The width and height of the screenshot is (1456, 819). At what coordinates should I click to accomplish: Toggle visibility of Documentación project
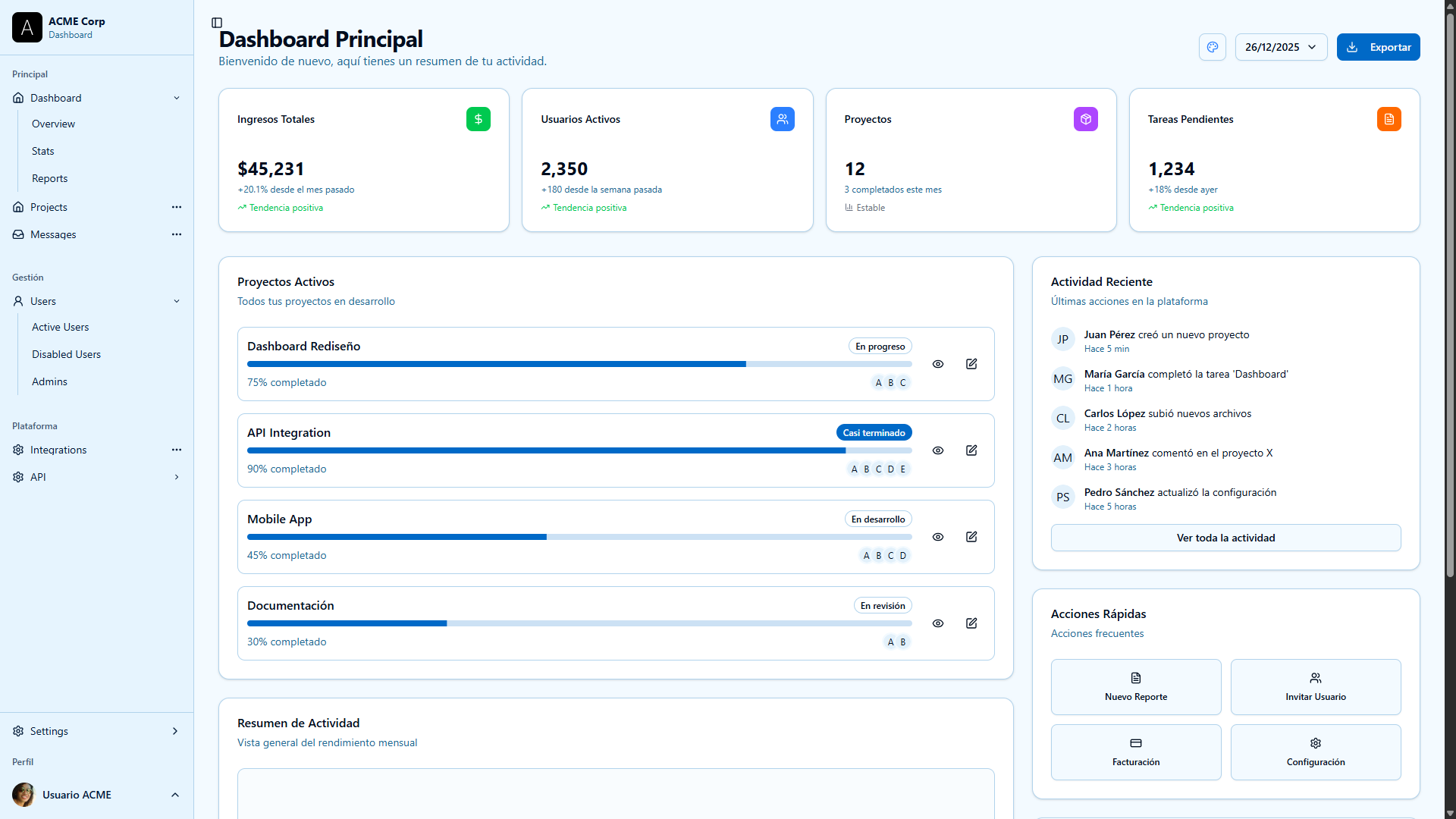pos(938,623)
